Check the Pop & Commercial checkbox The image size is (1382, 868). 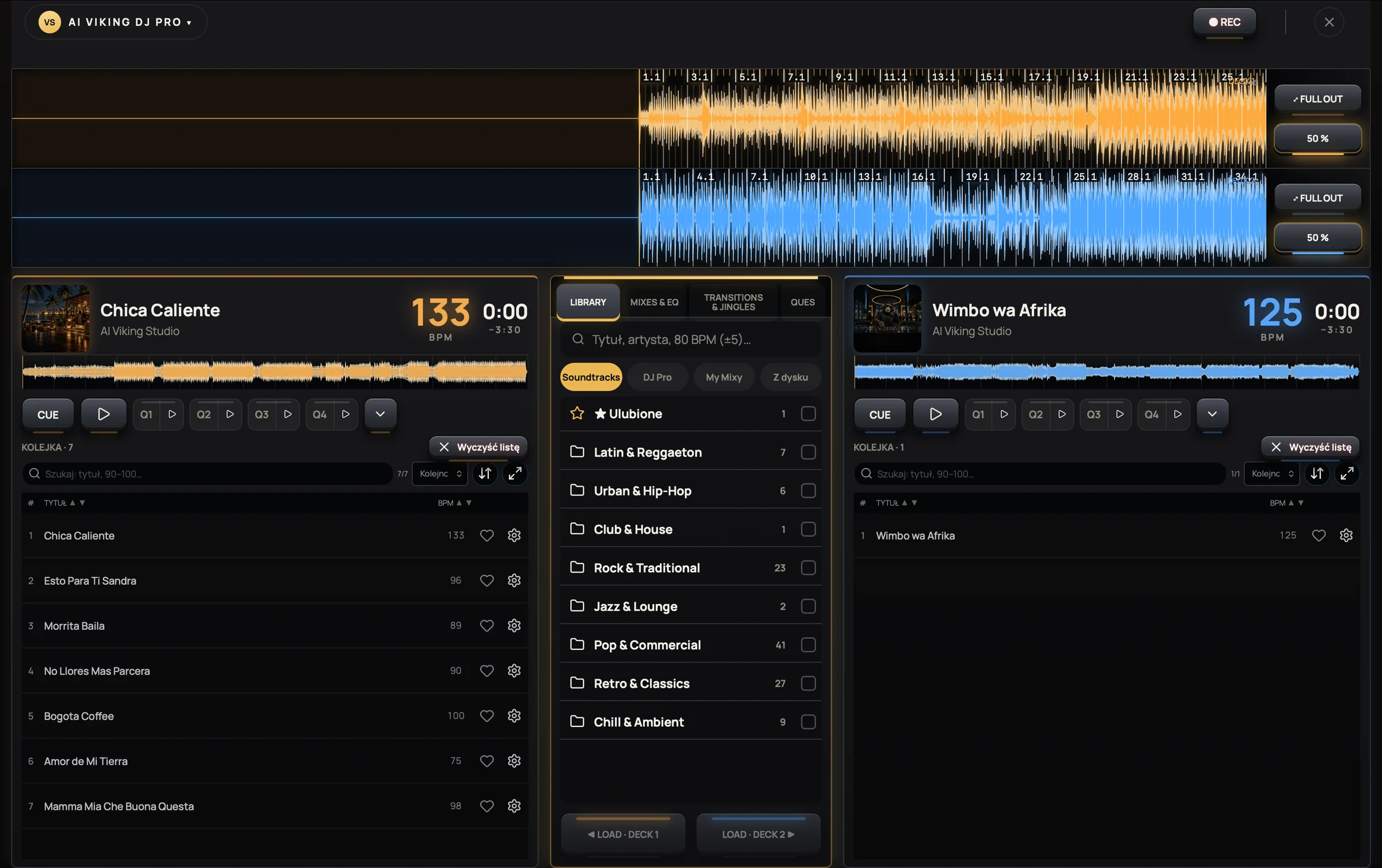coord(808,645)
